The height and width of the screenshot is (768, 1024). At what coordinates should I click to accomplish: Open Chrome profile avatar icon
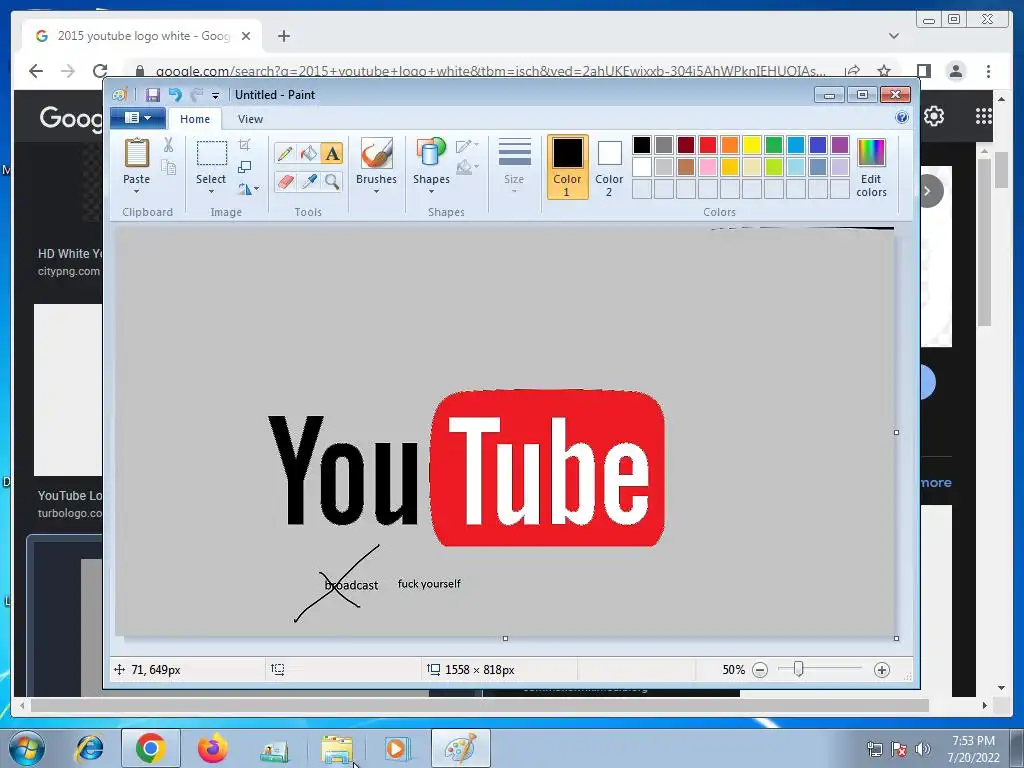(x=956, y=71)
